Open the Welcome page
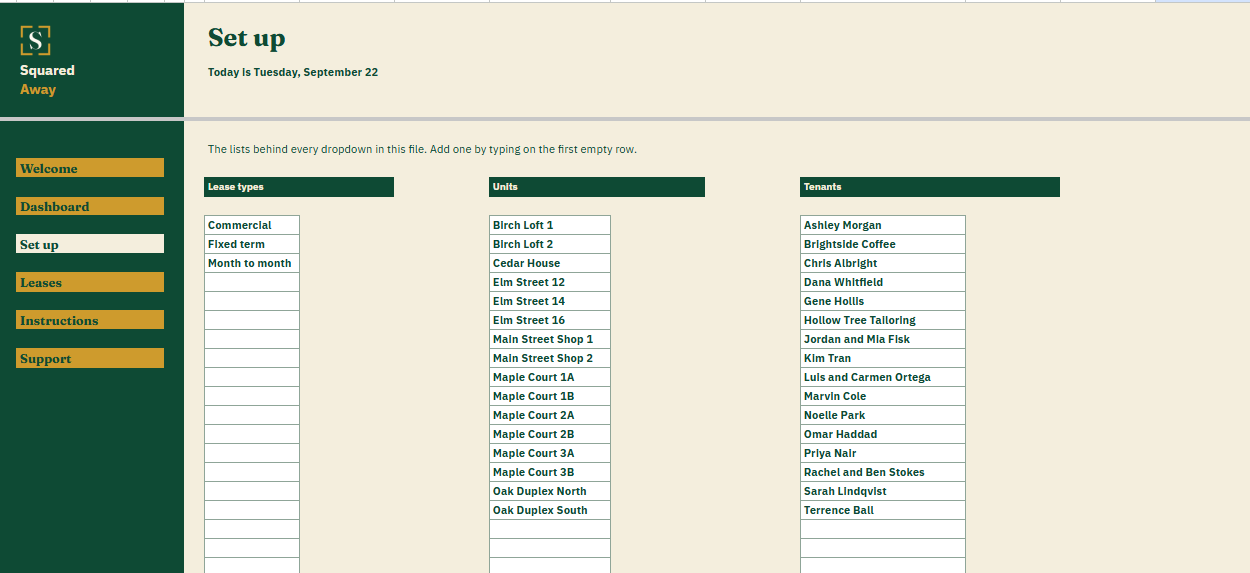The height and width of the screenshot is (573, 1250). coord(90,168)
